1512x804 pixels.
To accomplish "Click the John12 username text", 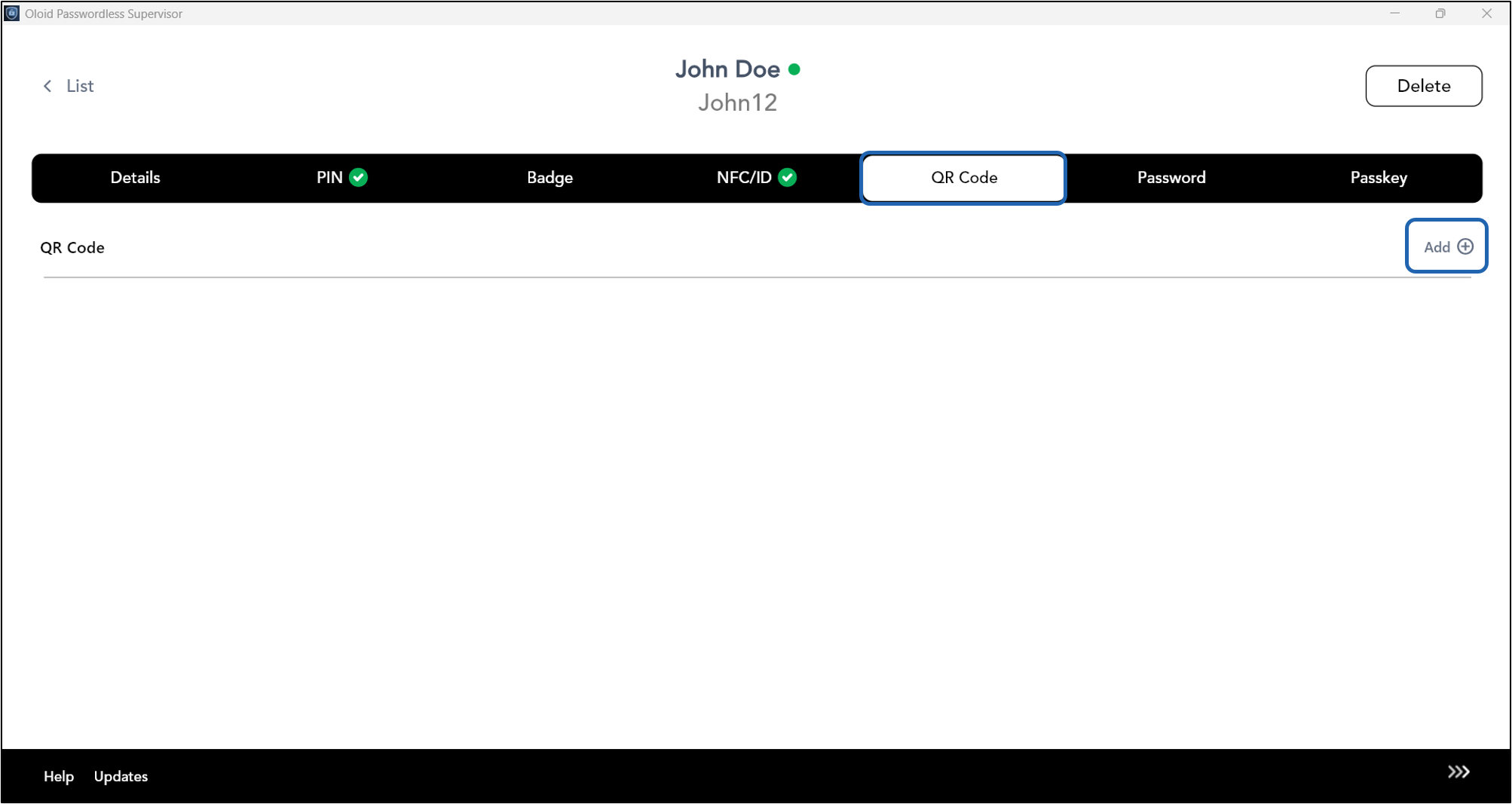I will [x=737, y=102].
